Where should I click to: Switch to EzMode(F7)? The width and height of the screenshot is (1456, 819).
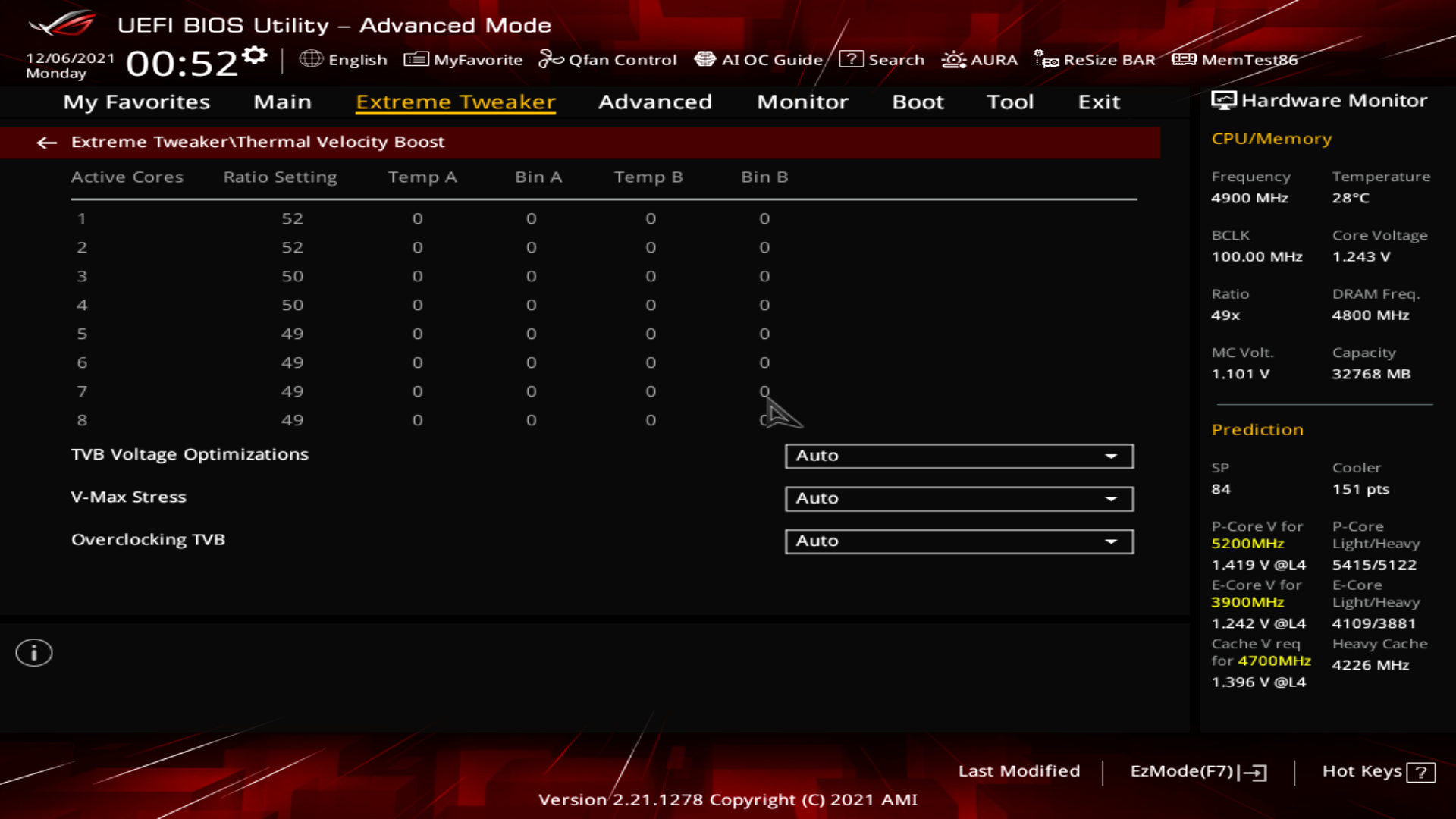1199,771
